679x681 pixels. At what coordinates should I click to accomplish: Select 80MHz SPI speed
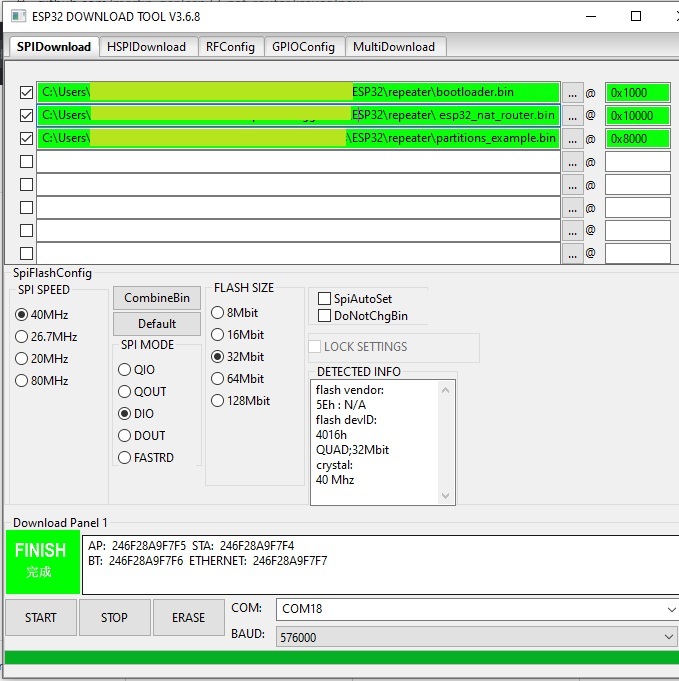pos(23,381)
